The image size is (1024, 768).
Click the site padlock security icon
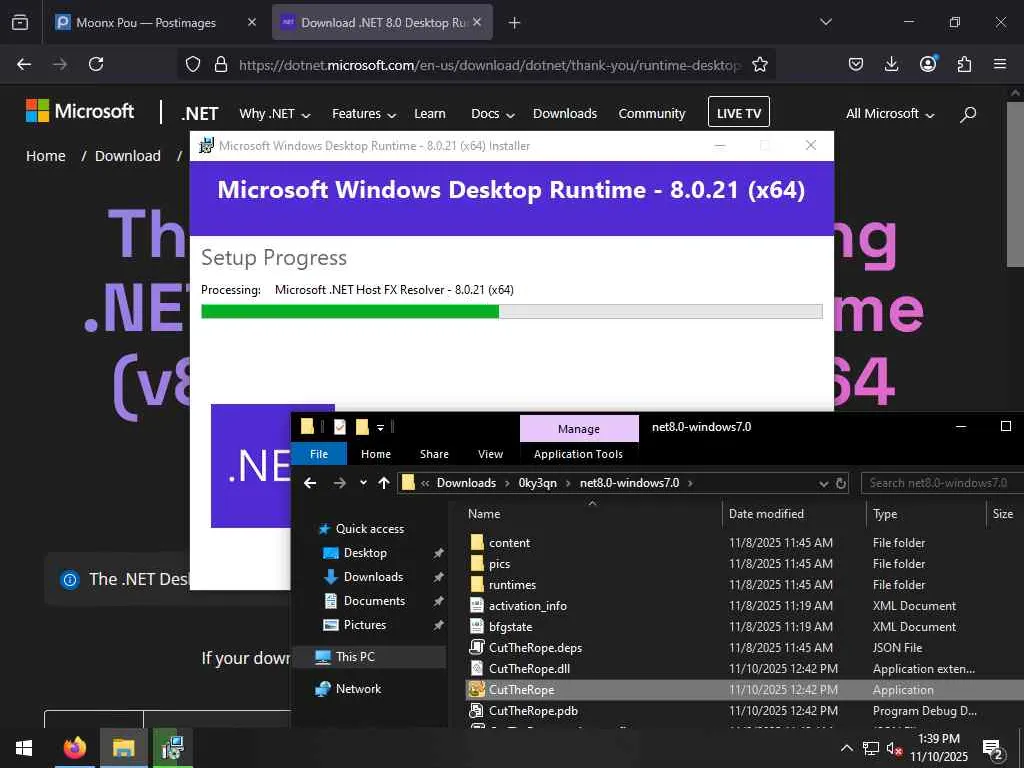pyautogui.click(x=221, y=64)
